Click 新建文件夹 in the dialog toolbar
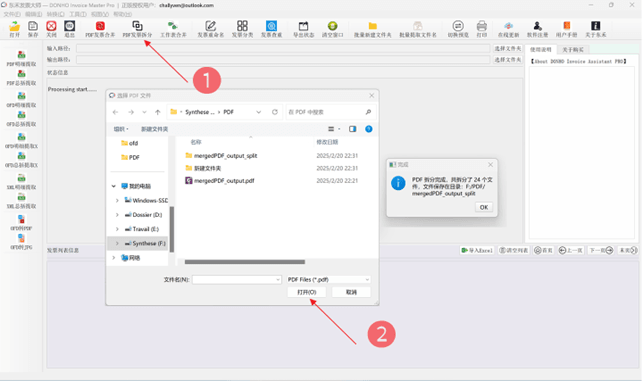 click(155, 129)
